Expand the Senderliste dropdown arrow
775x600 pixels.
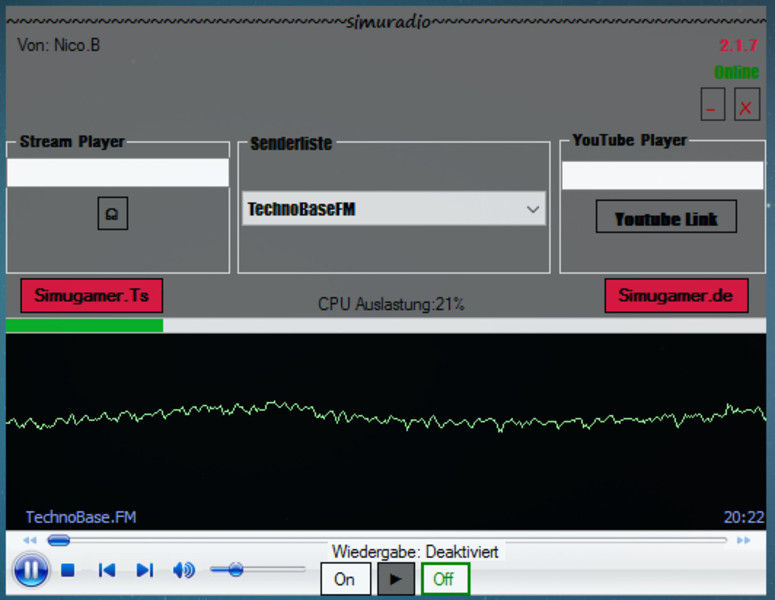[x=532, y=210]
